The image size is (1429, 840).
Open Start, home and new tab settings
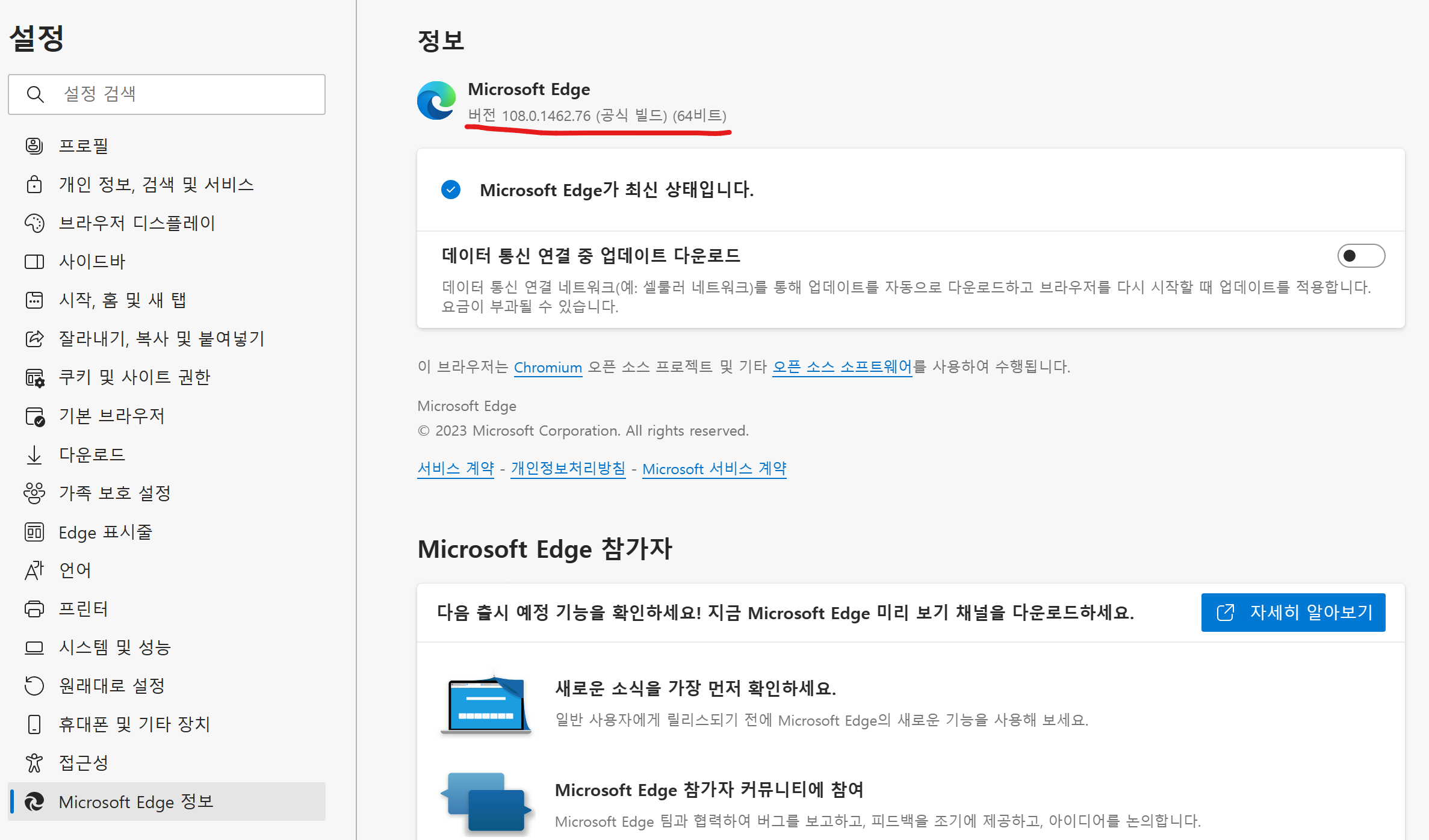click(122, 300)
